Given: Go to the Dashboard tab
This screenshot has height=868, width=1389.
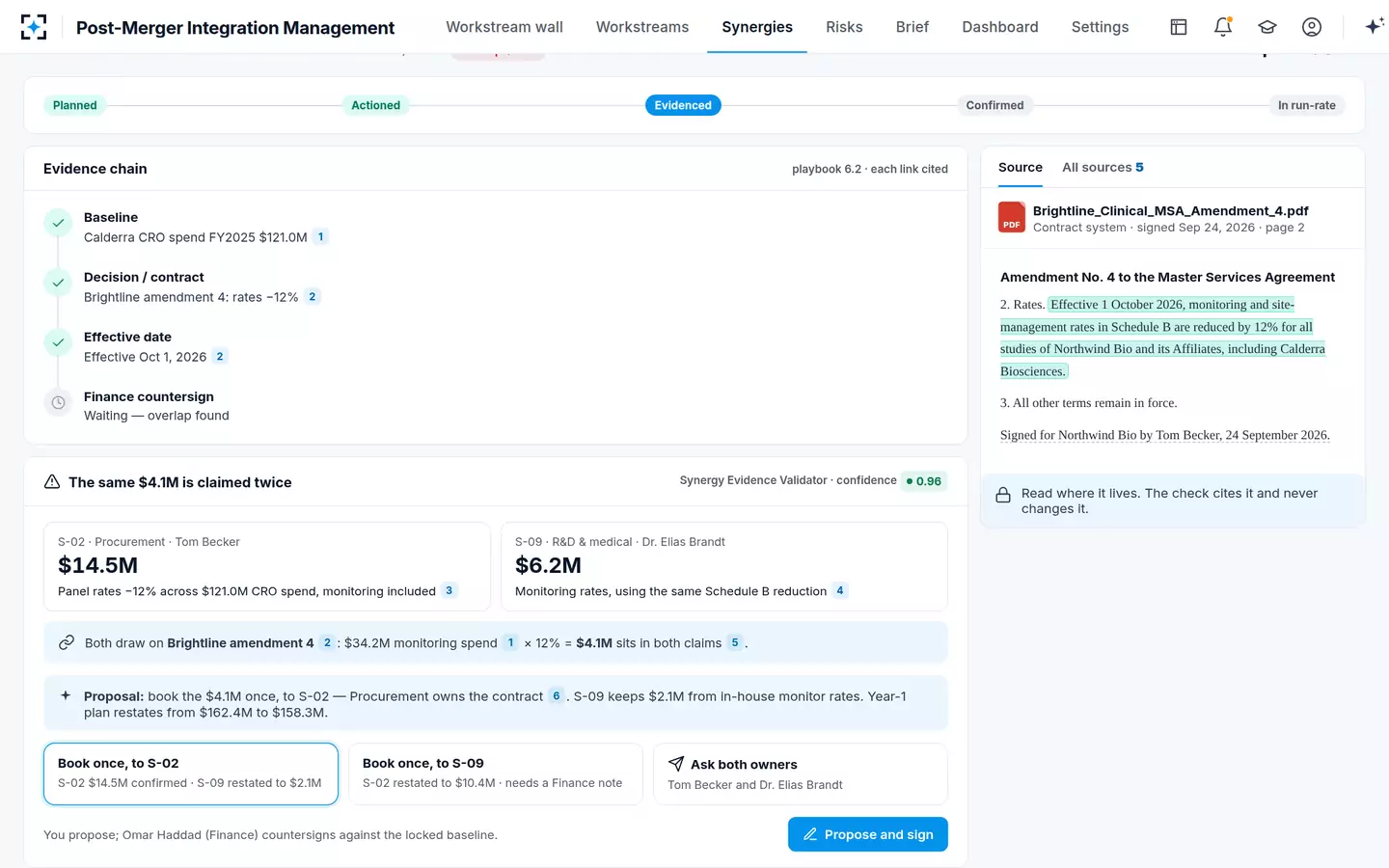Looking at the screenshot, I should pos(1000,27).
